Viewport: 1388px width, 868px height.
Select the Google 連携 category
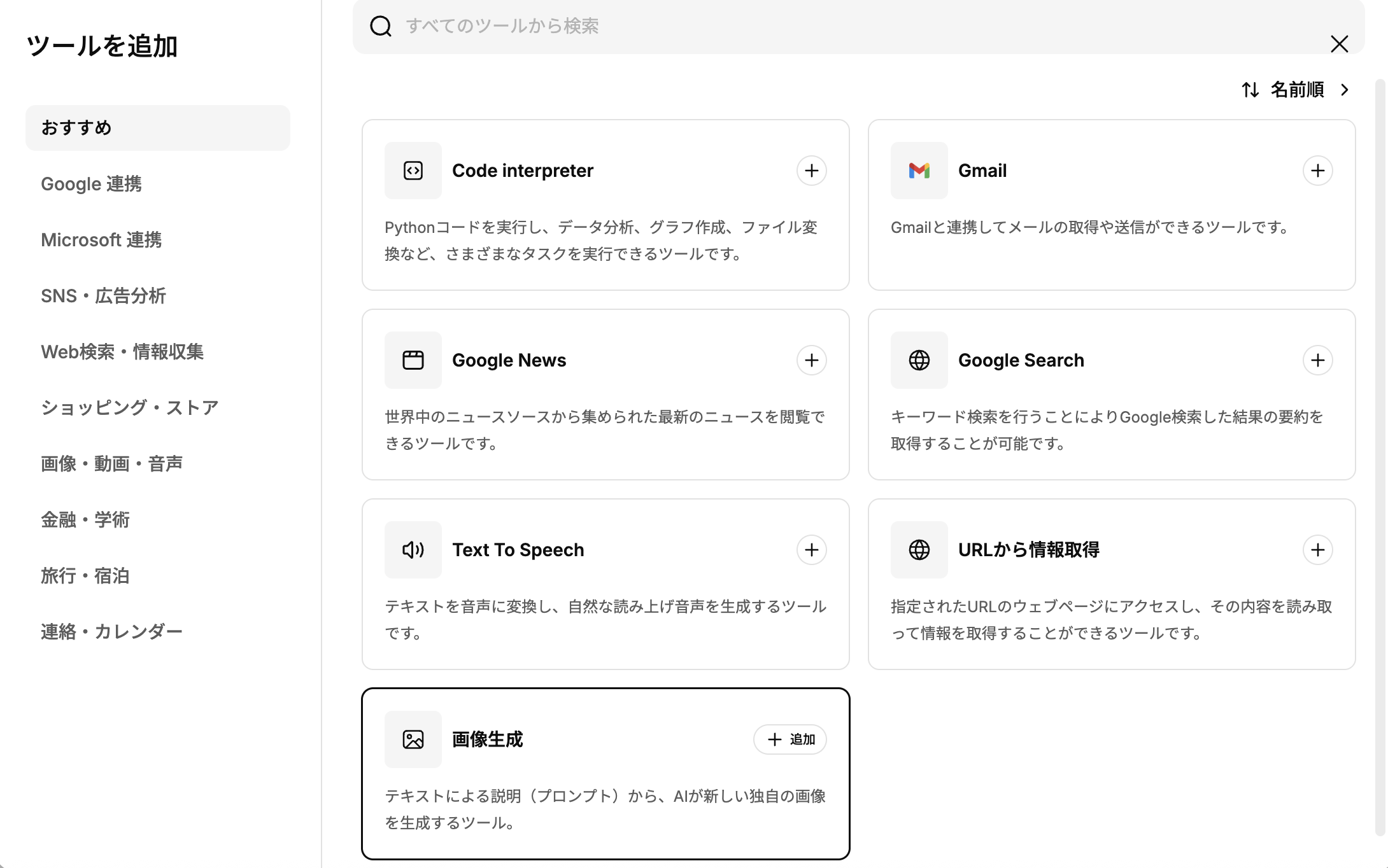[x=91, y=184]
